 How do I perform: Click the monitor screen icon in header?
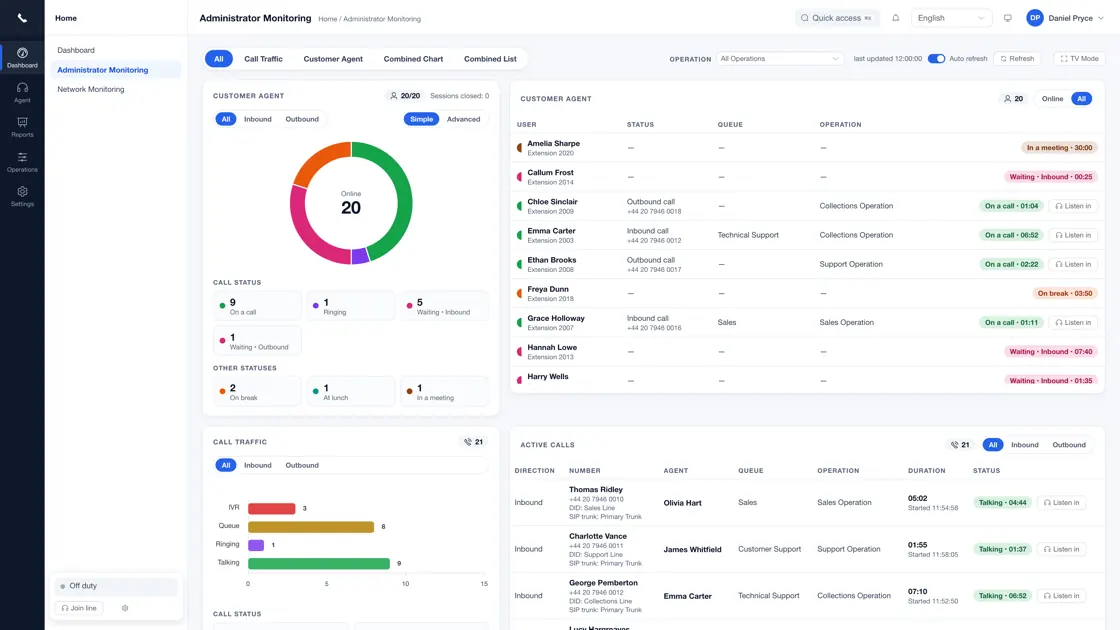(1008, 18)
